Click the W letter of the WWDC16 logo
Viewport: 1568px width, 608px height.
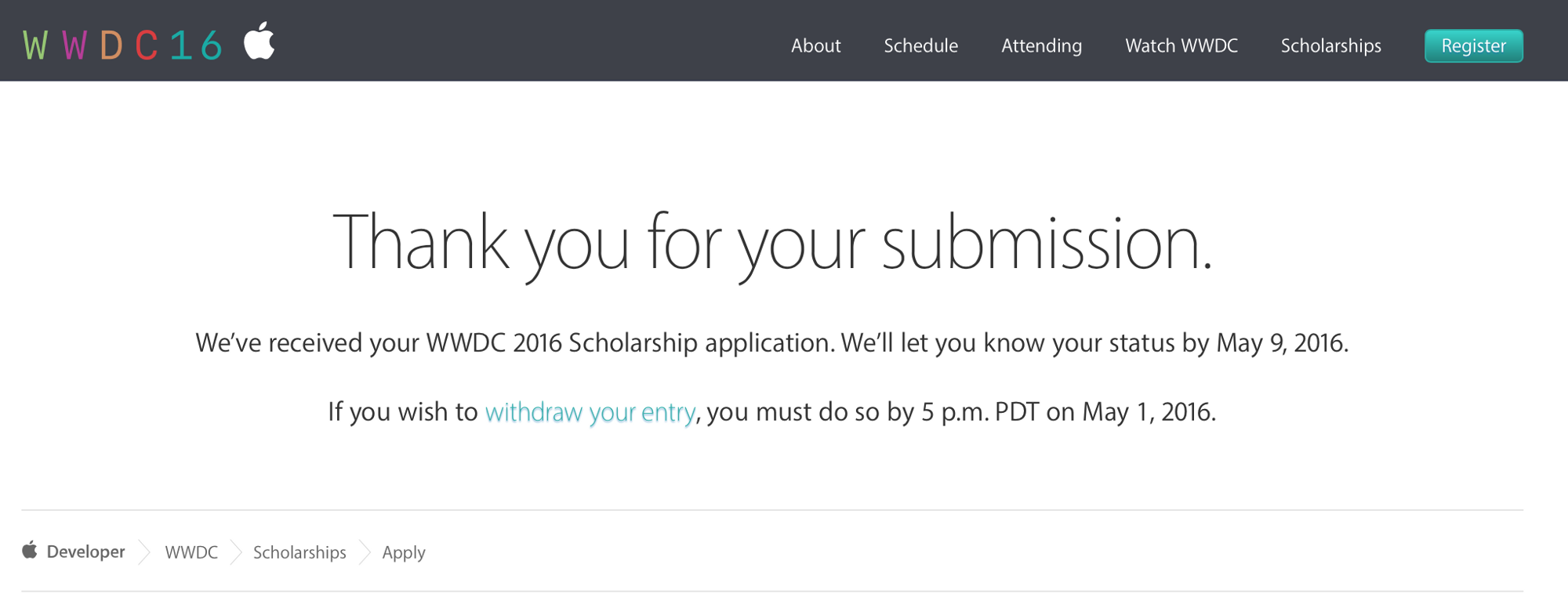(x=35, y=43)
